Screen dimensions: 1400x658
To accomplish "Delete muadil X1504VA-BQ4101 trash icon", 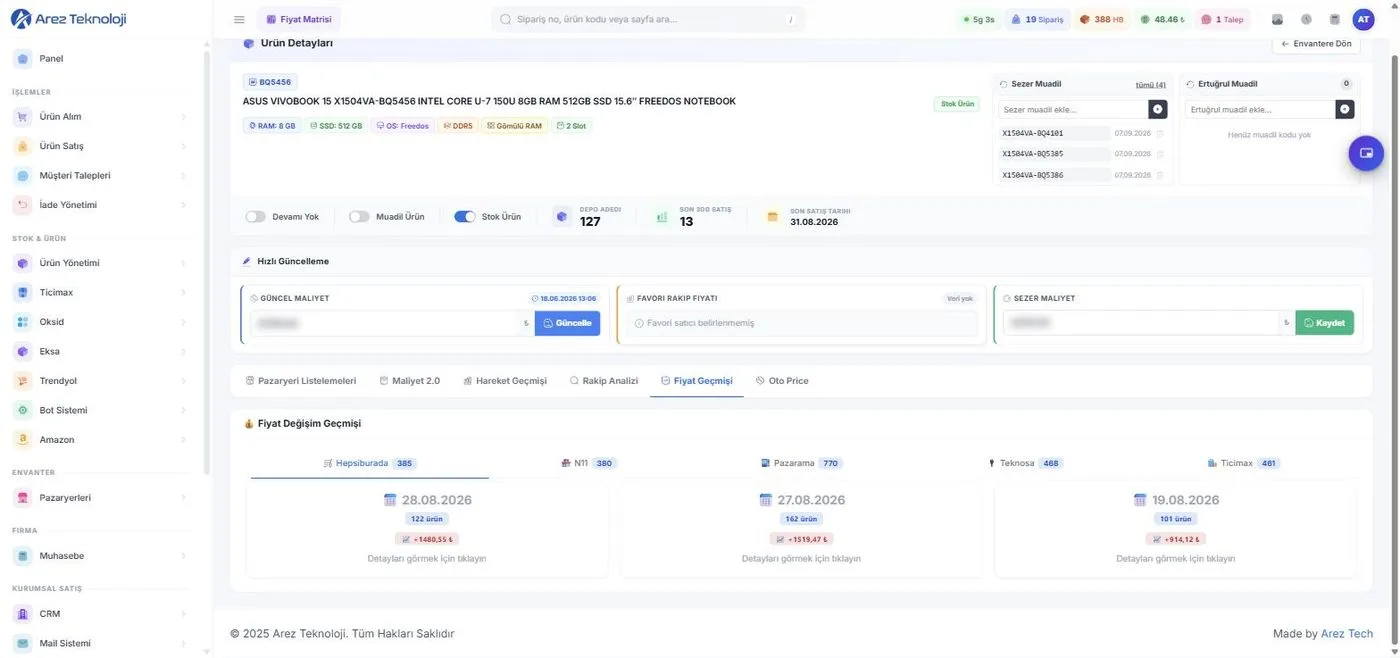I will click(1160, 133).
